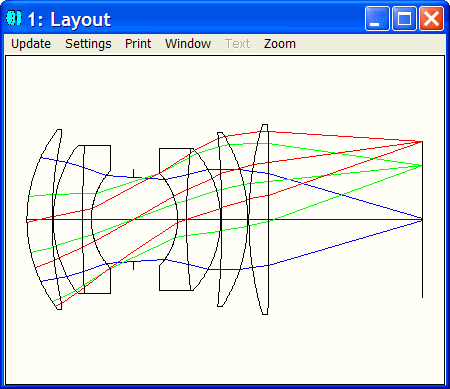Click the lower aperture stop tick mark
Image resolution: width=450 pixels, height=389 pixels.
tap(133, 265)
